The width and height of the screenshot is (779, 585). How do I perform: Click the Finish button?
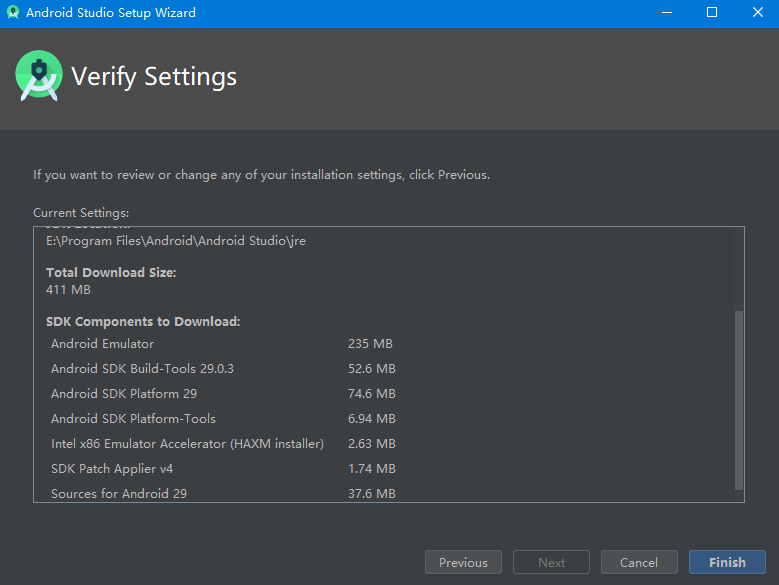pos(727,562)
